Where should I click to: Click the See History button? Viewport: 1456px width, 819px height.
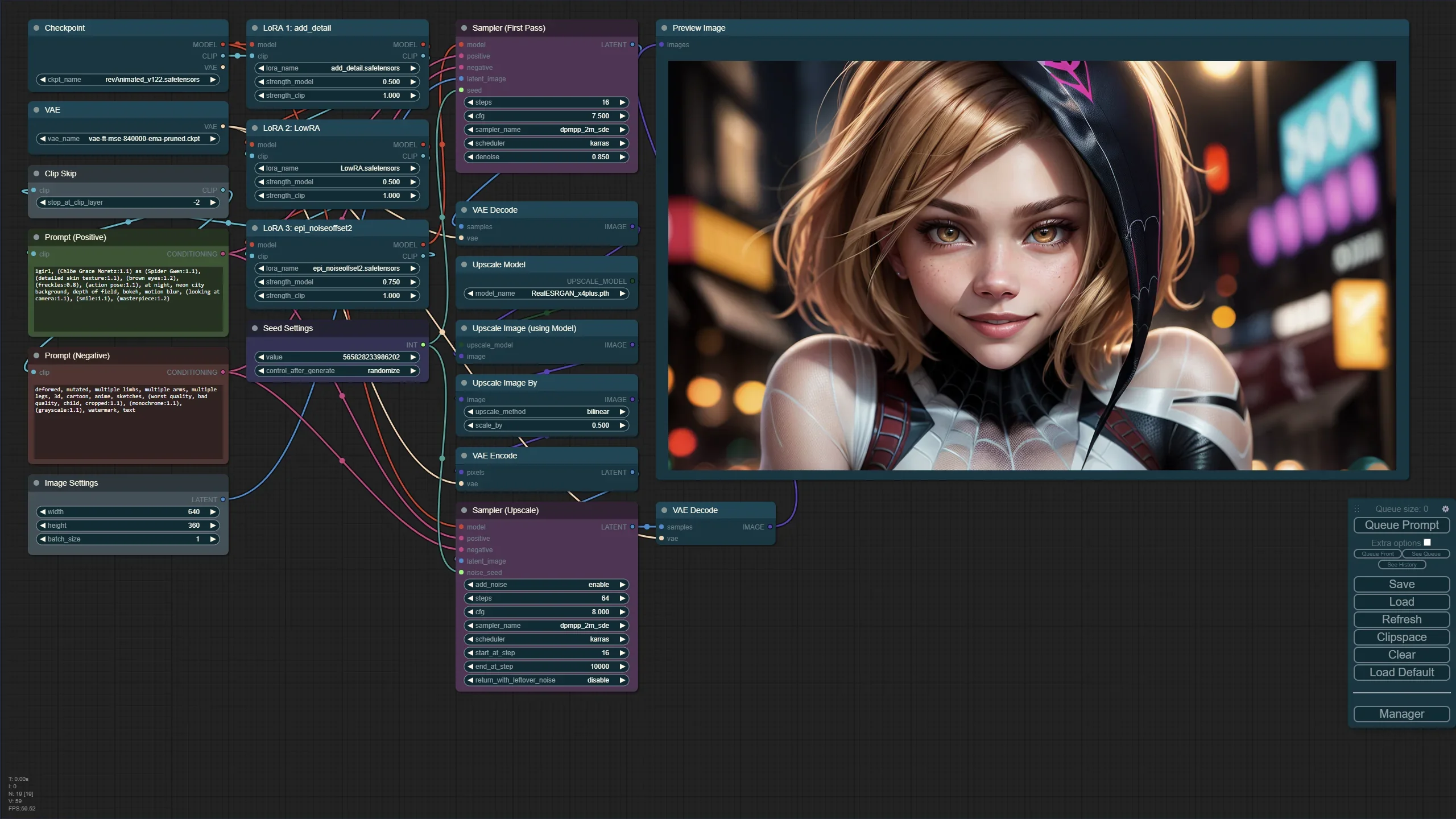pyautogui.click(x=1401, y=565)
